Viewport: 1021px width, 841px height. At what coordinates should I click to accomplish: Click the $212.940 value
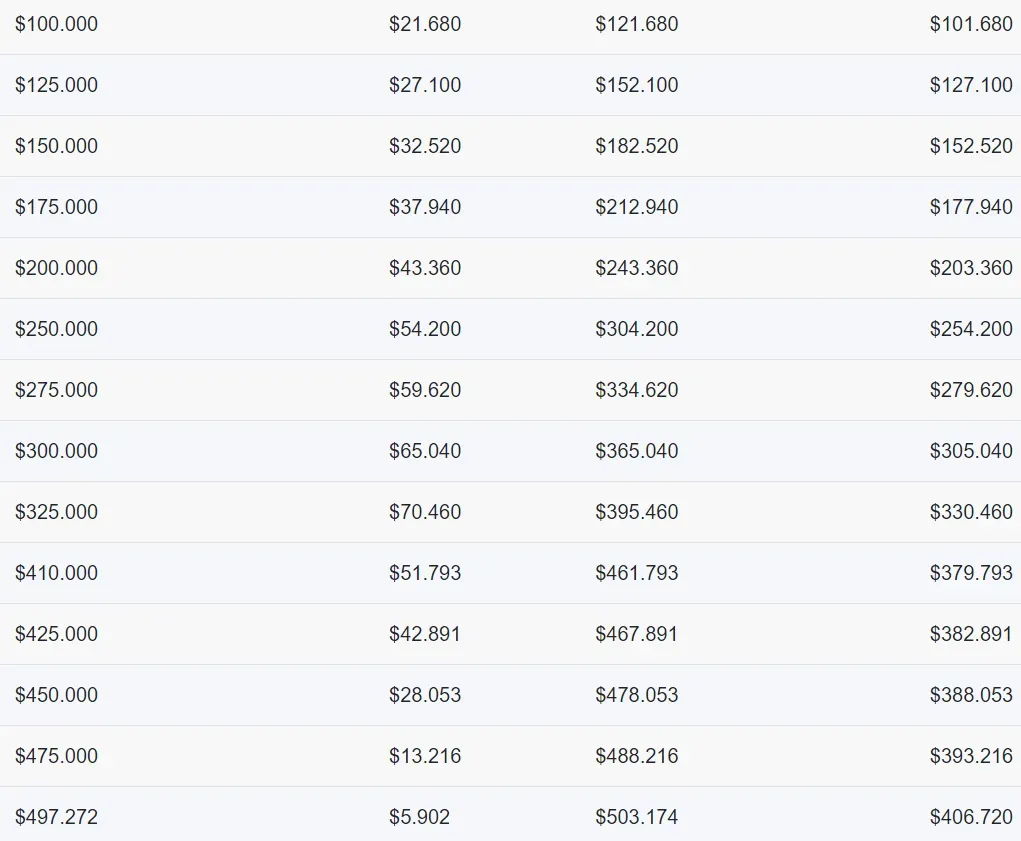637,207
